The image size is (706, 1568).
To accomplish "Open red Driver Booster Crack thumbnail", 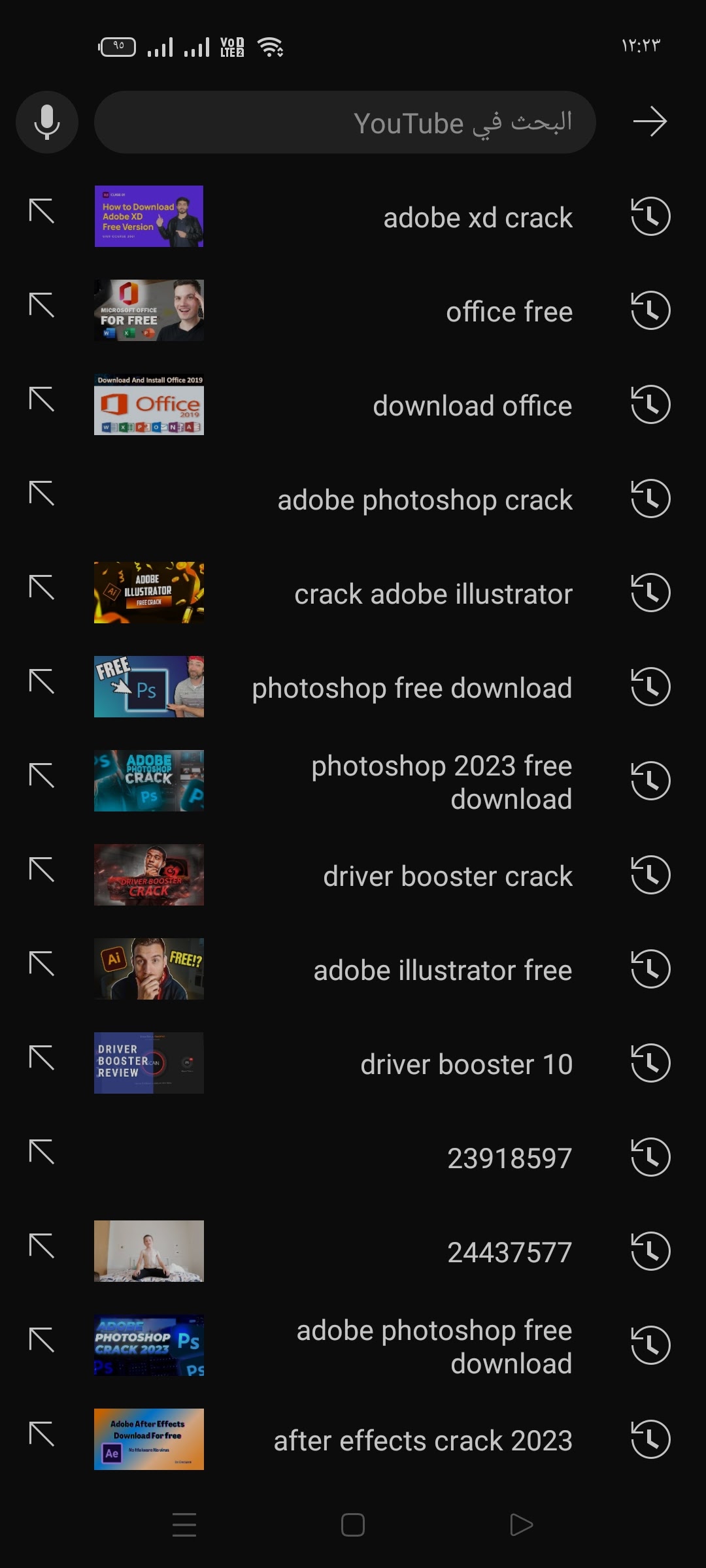I will point(149,875).
